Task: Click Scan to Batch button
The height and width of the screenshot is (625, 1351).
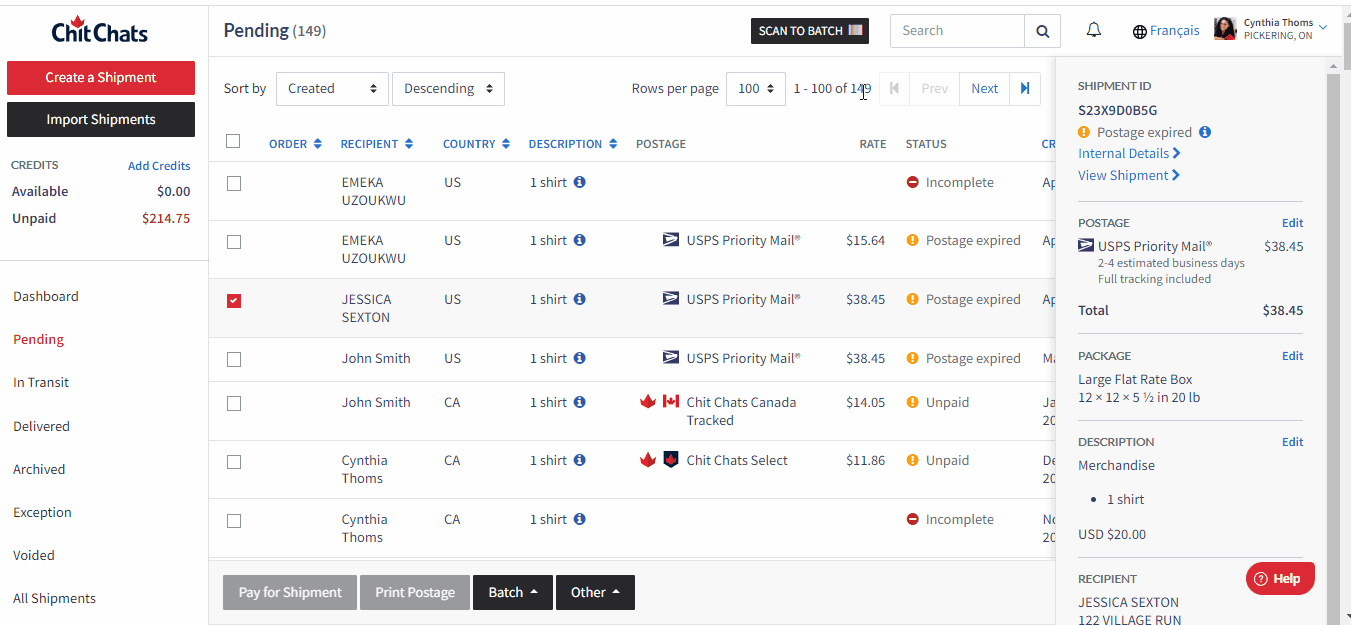Action: [810, 31]
